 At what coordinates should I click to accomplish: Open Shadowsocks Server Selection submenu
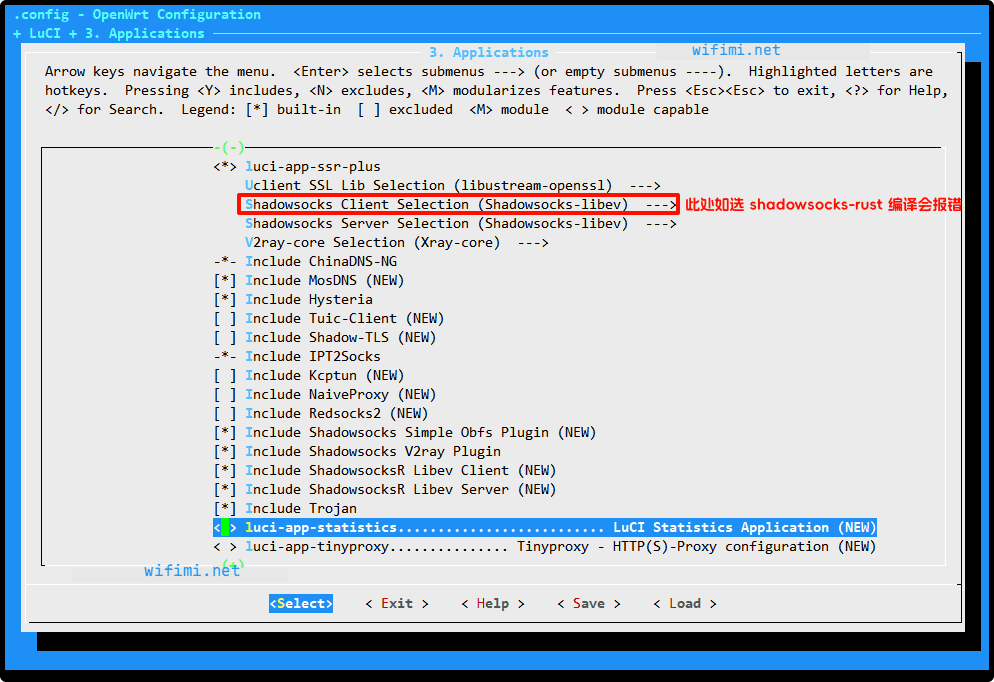click(x=461, y=224)
